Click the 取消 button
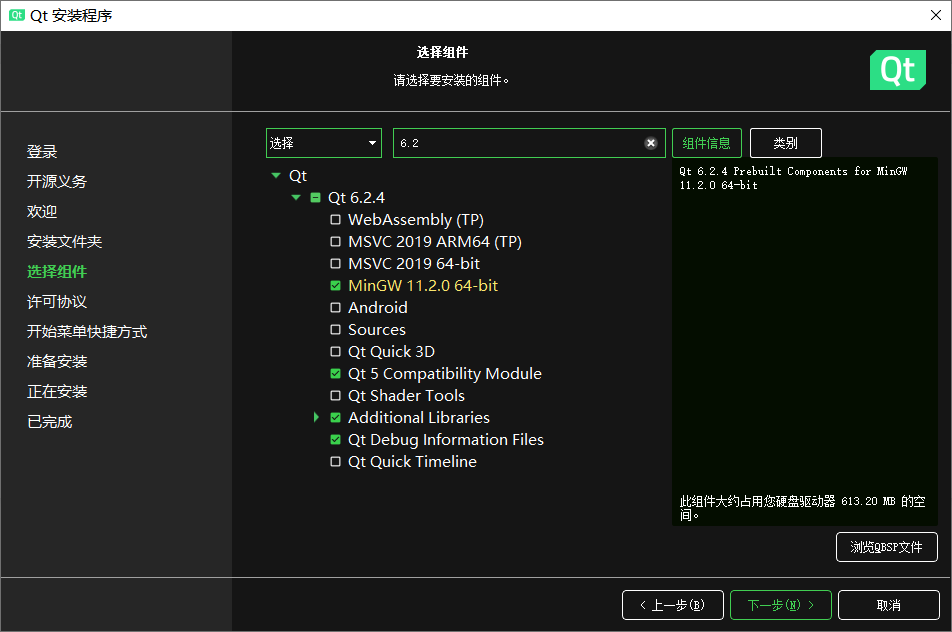This screenshot has width=952, height=632. tap(889, 605)
